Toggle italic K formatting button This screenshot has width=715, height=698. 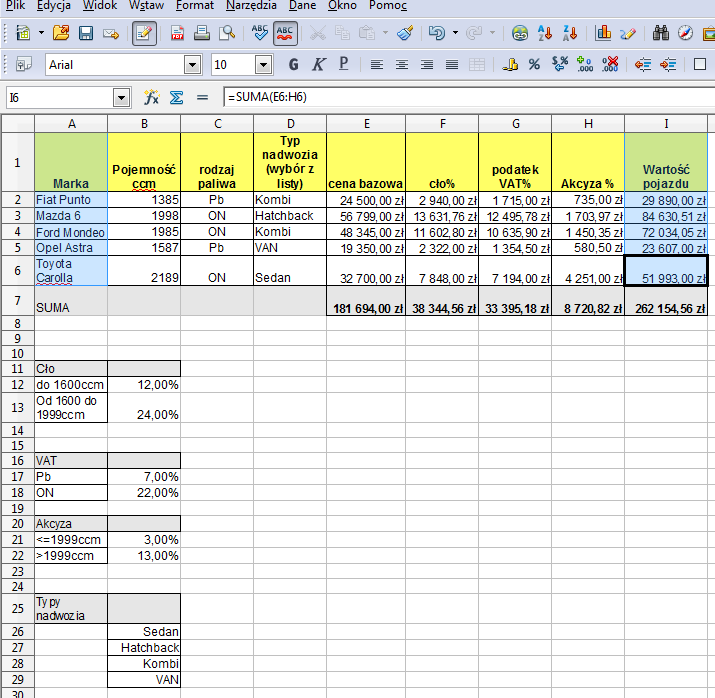coord(318,65)
